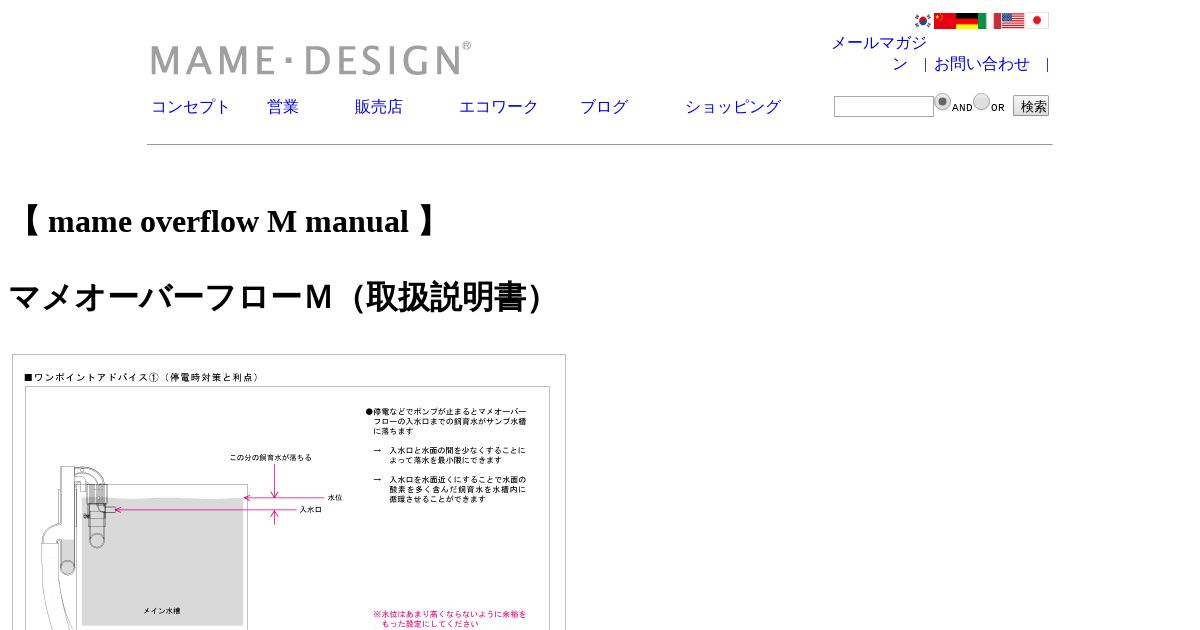The width and height of the screenshot is (1200, 630).
Task: Open the ブログ menu item
Action: point(604,107)
